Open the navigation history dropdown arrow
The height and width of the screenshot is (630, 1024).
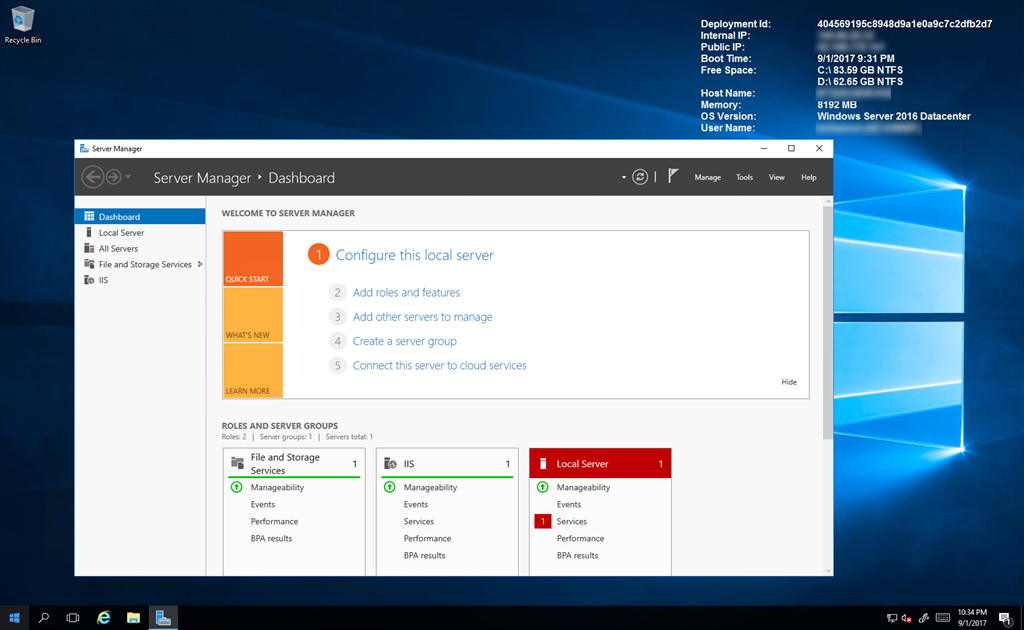128,177
